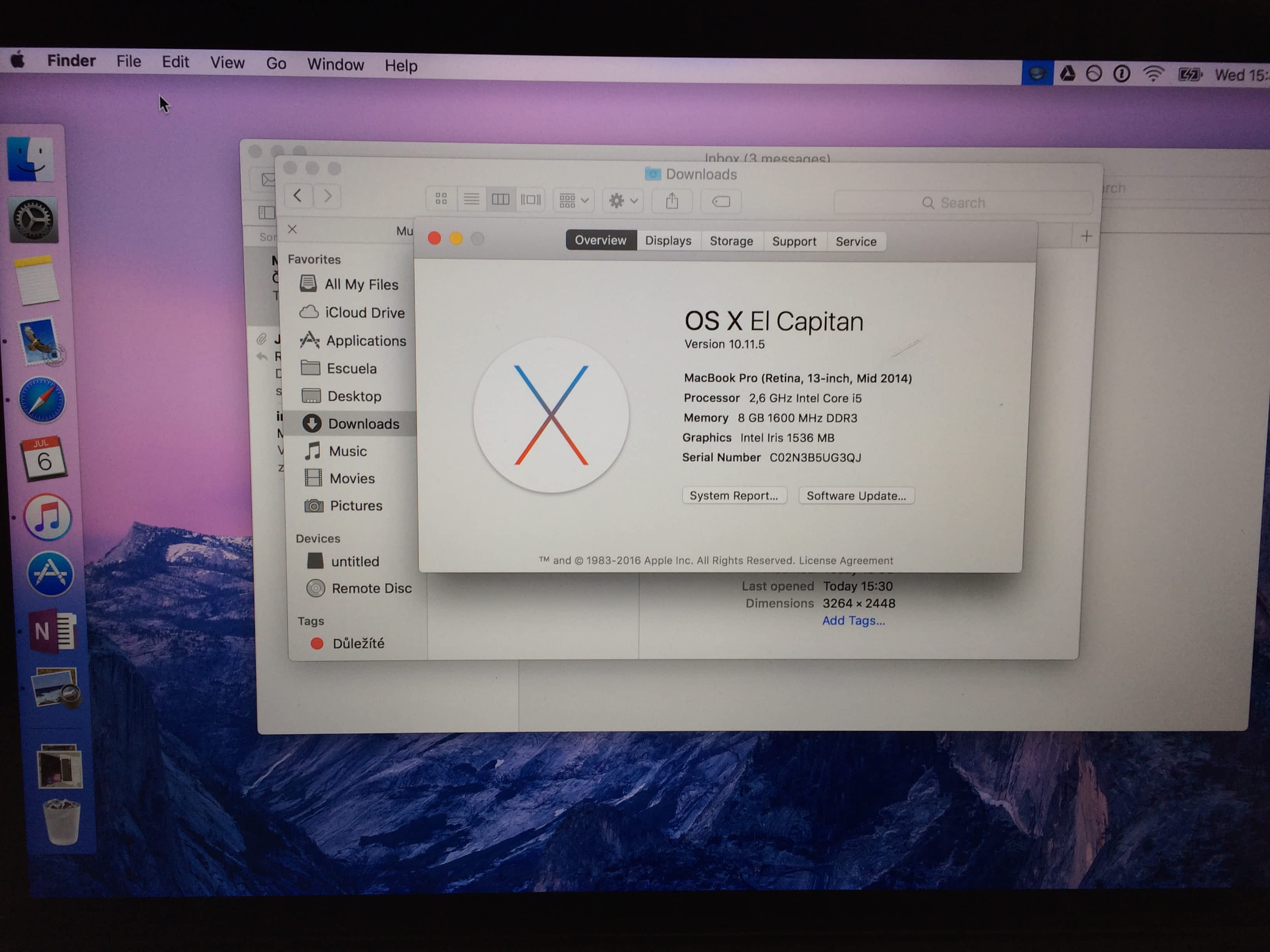Select Cover Flow view in Finder toolbar
Viewport: 1270px width, 952px height.
[530, 200]
